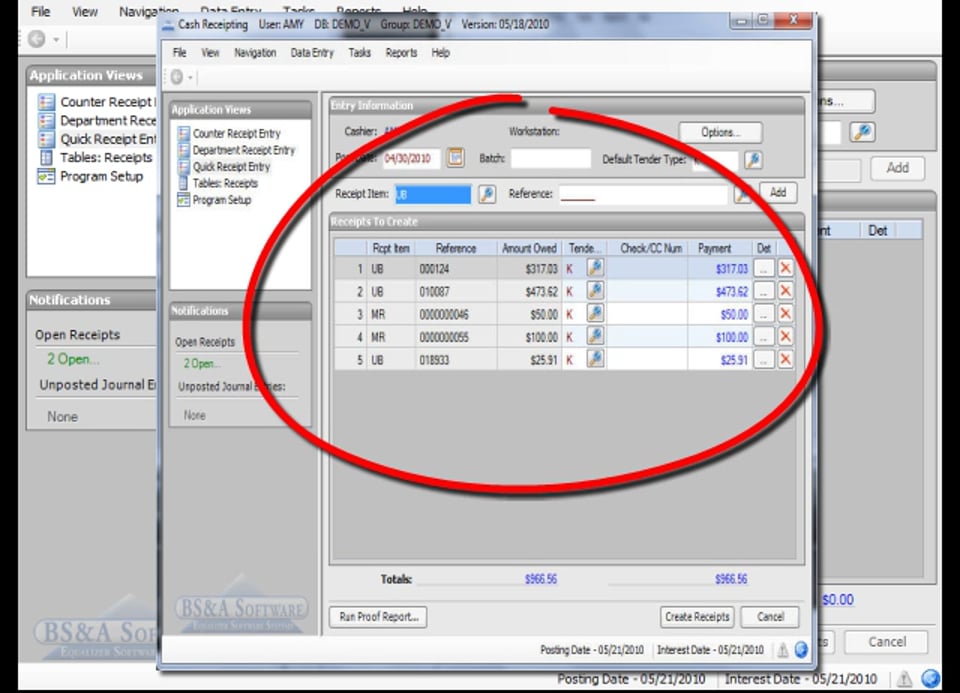Click warning icon in background window status bar

[x=904, y=679]
